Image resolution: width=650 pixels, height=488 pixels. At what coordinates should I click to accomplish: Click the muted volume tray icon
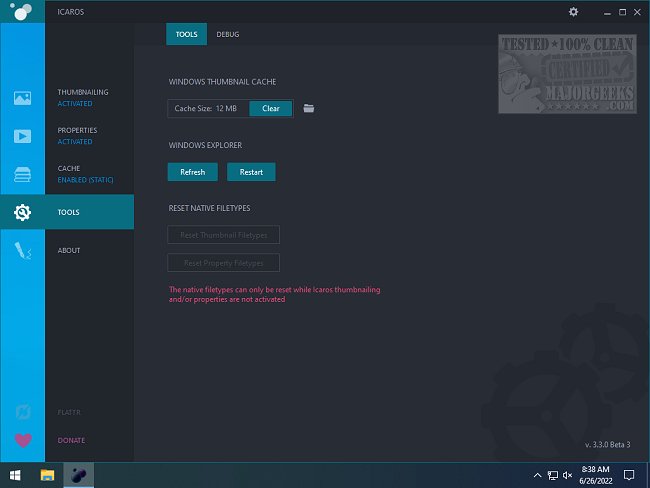[568, 475]
